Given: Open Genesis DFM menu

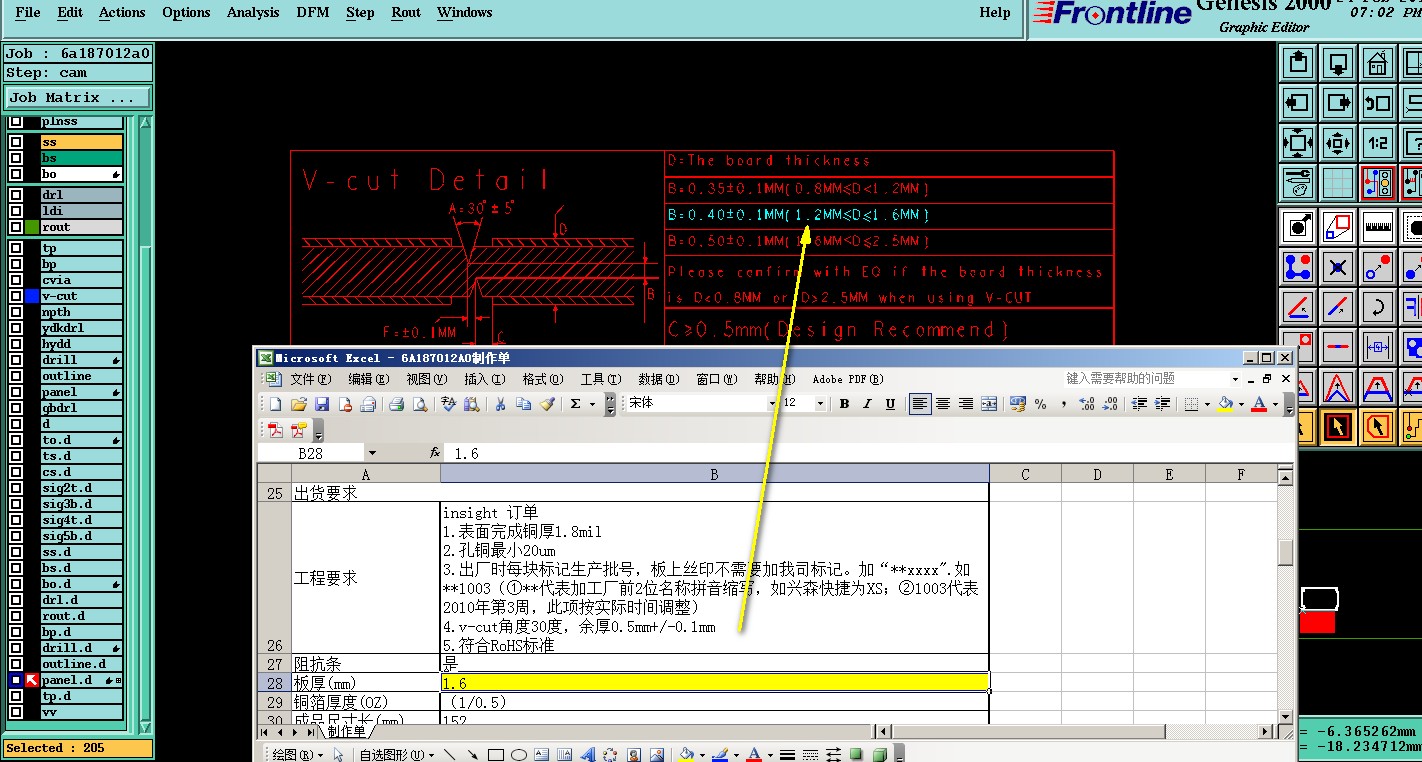Looking at the screenshot, I should pos(313,13).
